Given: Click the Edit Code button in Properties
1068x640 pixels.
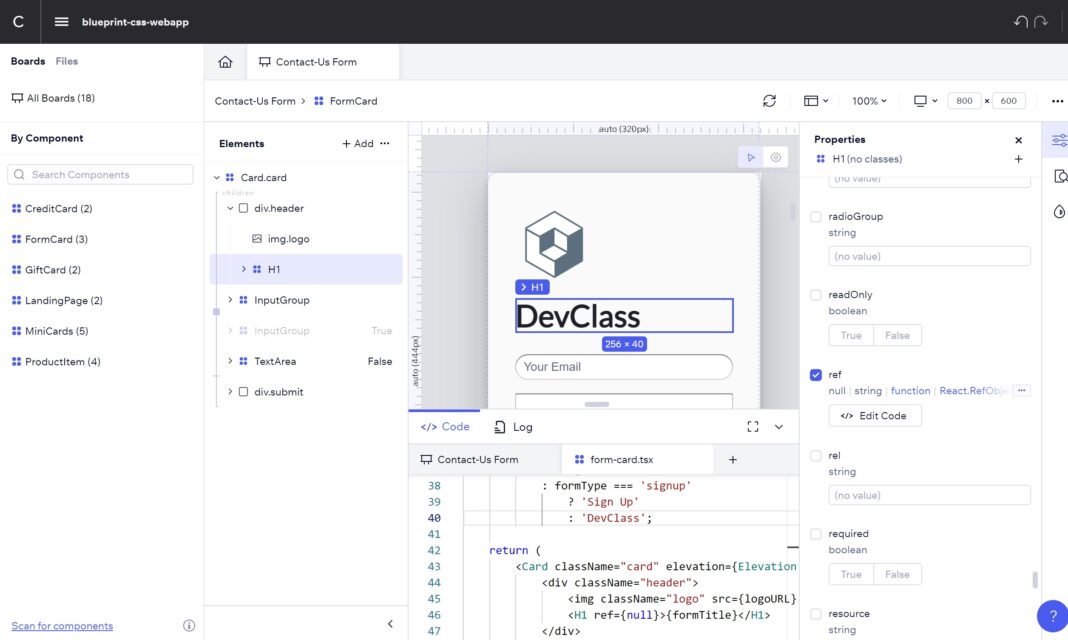Looking at the screenshot, I should [x=875, y=415].
